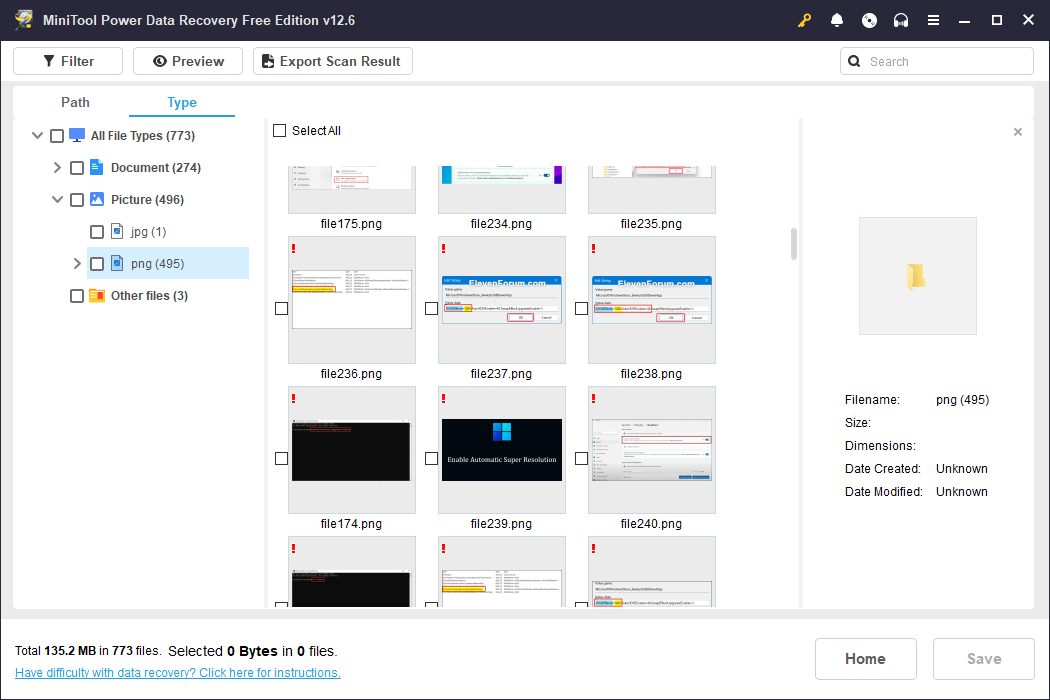
Task: Open the license key registration icon
Action: 804,20
